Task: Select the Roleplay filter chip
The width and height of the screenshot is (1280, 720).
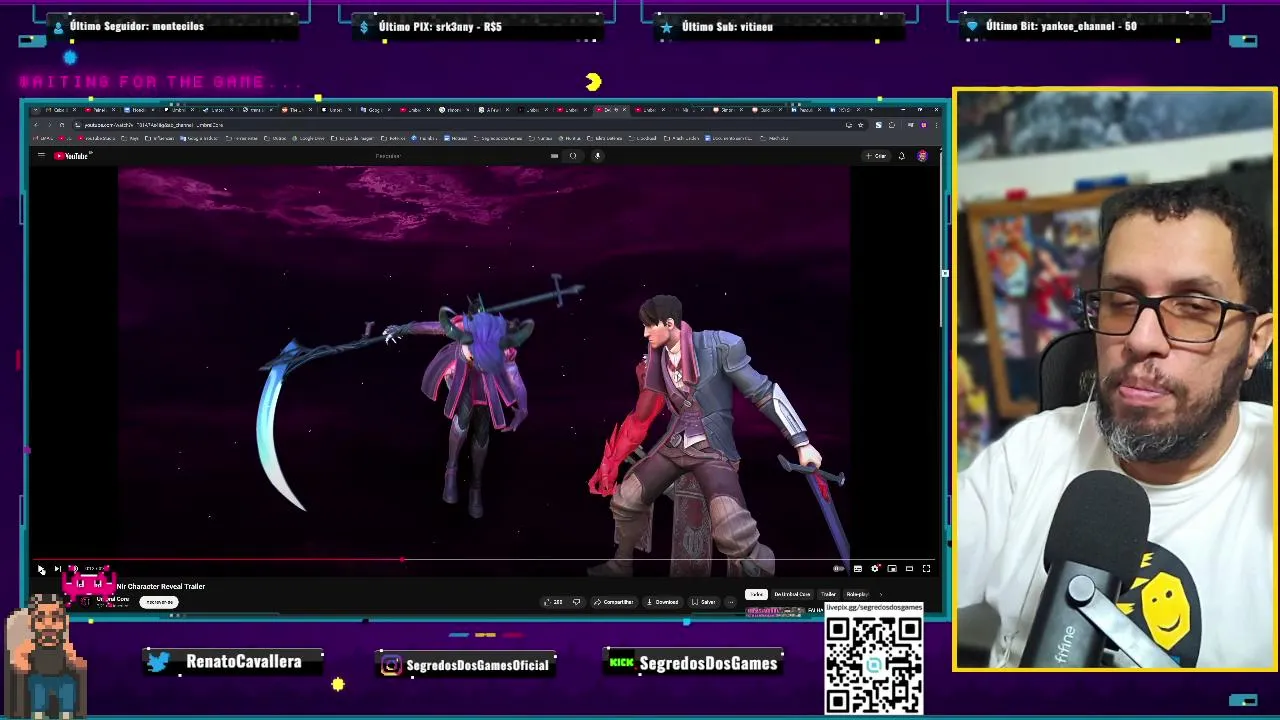Action: [x=858, y=594]
